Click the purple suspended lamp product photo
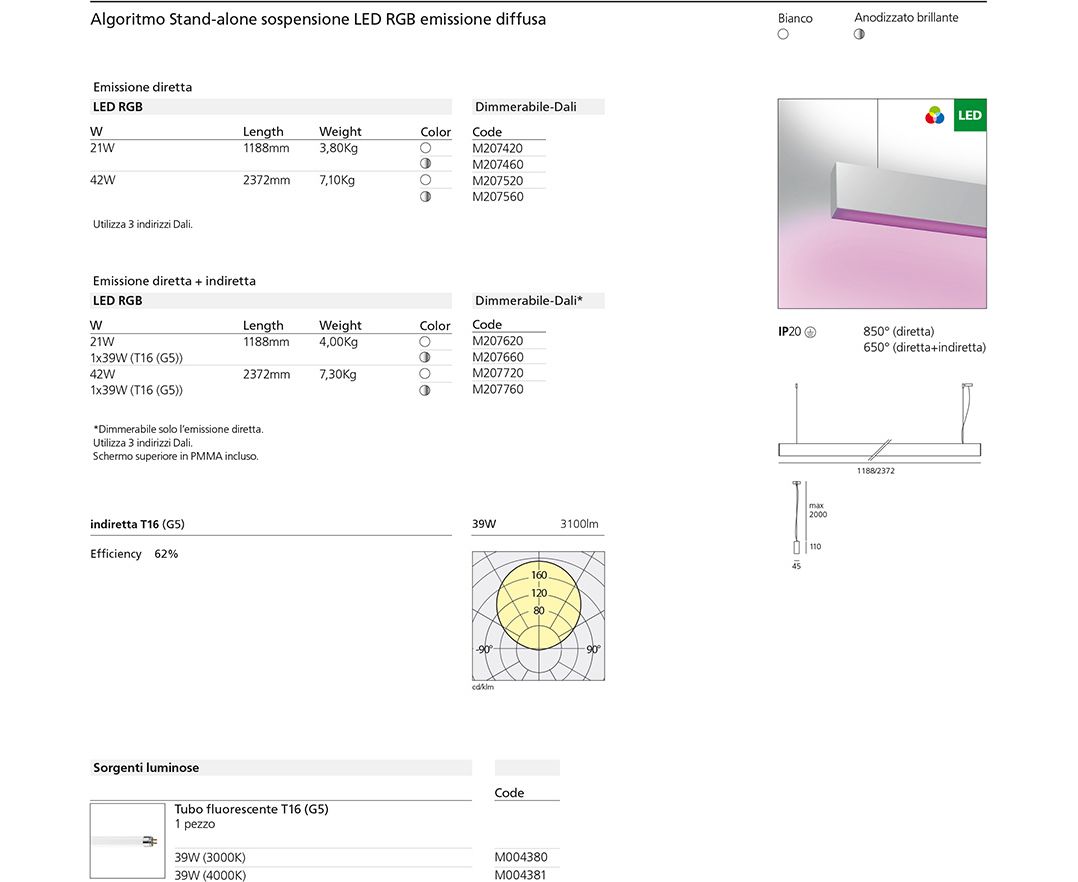 (881, 204)
